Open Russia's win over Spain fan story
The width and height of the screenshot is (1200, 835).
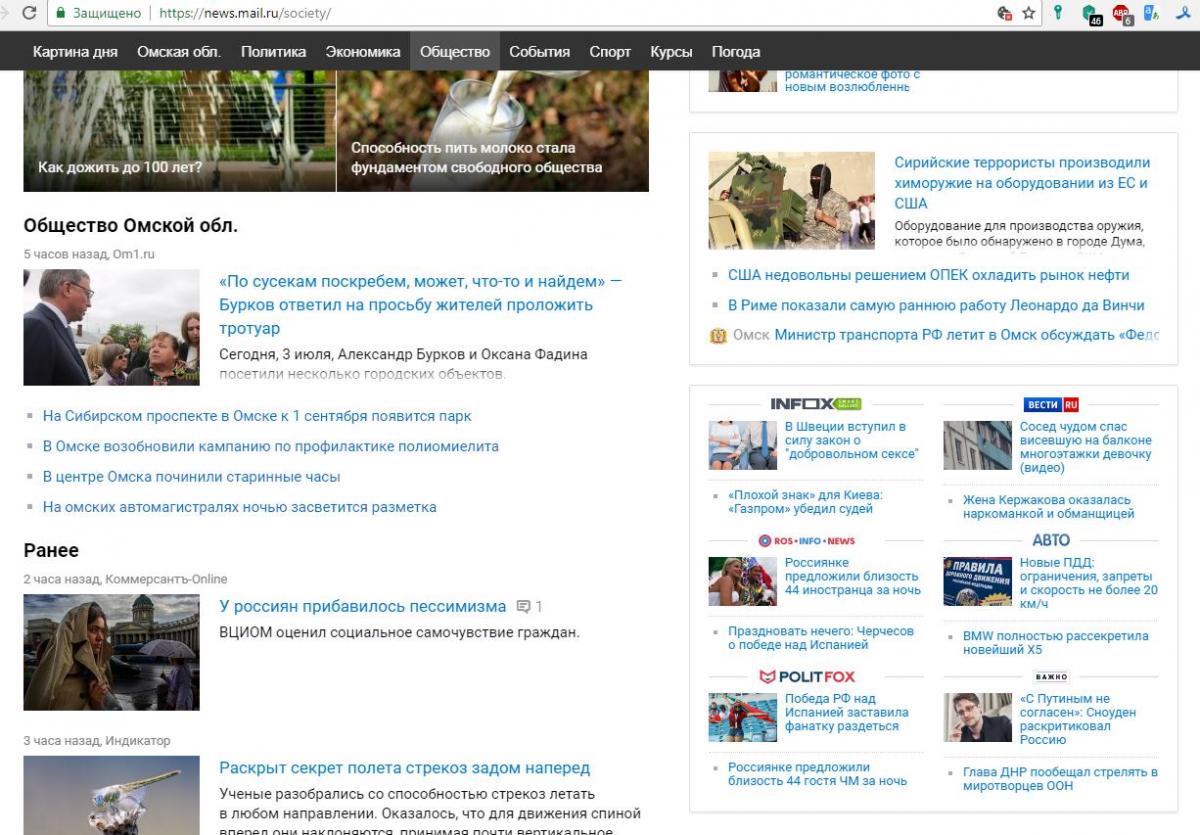coord(847,713)
